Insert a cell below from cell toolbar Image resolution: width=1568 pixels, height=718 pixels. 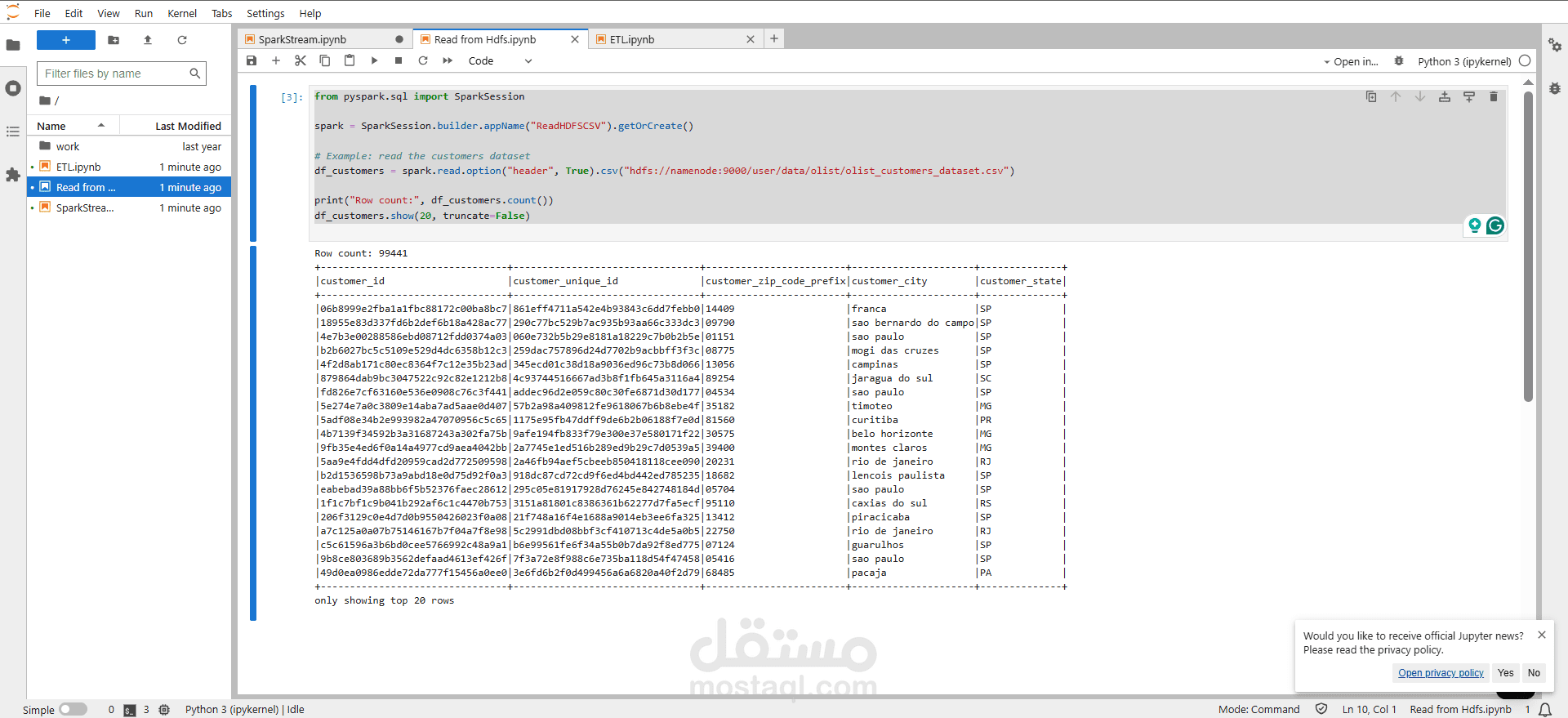tap(1469, 96)
